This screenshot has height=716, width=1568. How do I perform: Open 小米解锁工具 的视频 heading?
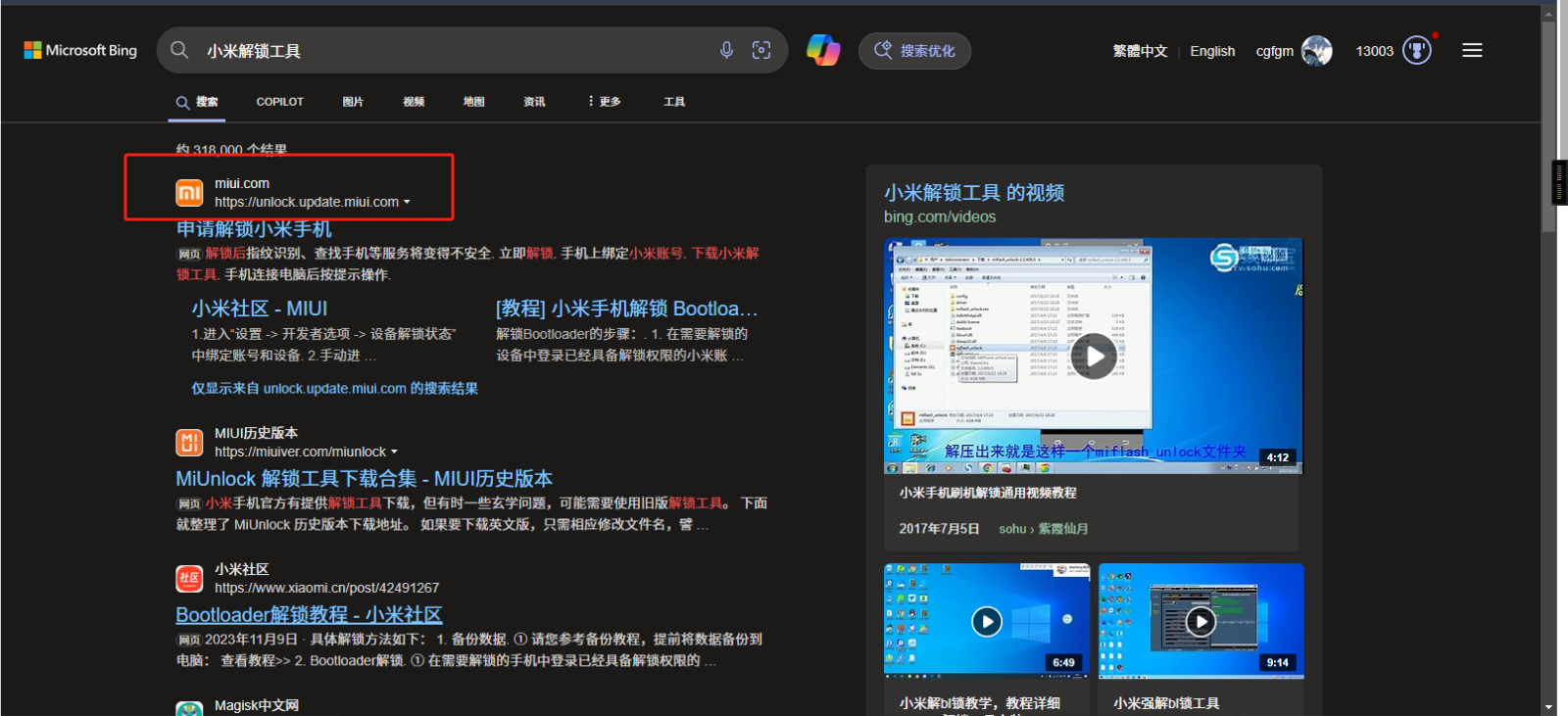click(x=974, y=193)
